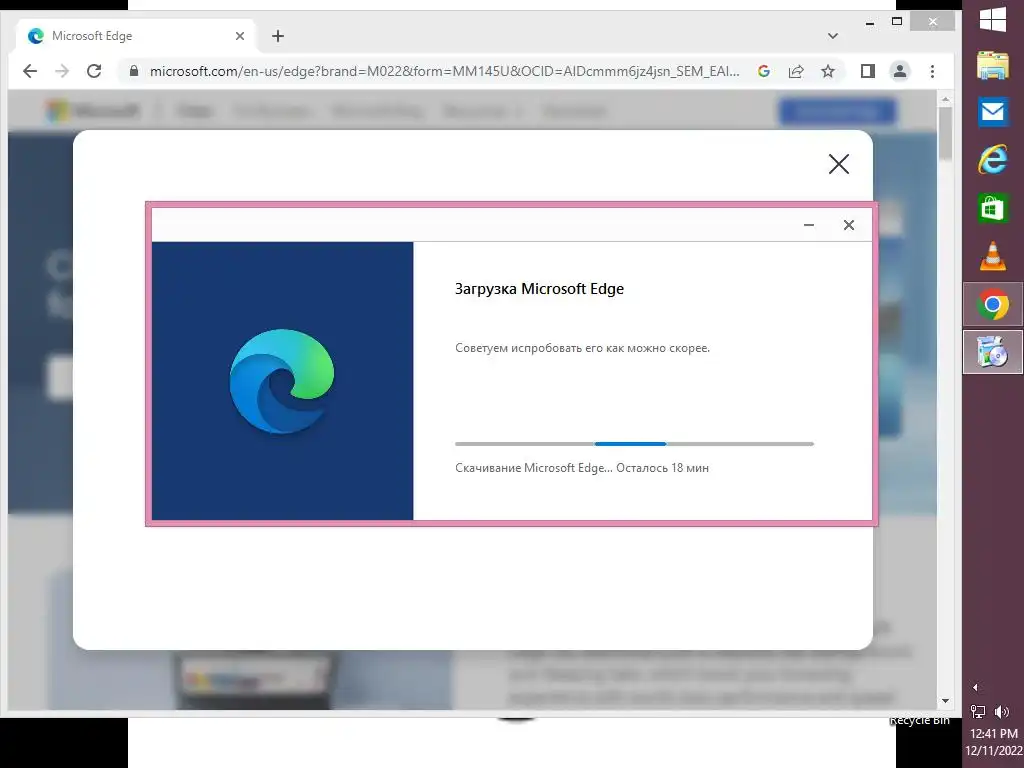This screenshot has height=768, width=1024.
Task: Minimize the Edge installer dialog
Action: 809,225
